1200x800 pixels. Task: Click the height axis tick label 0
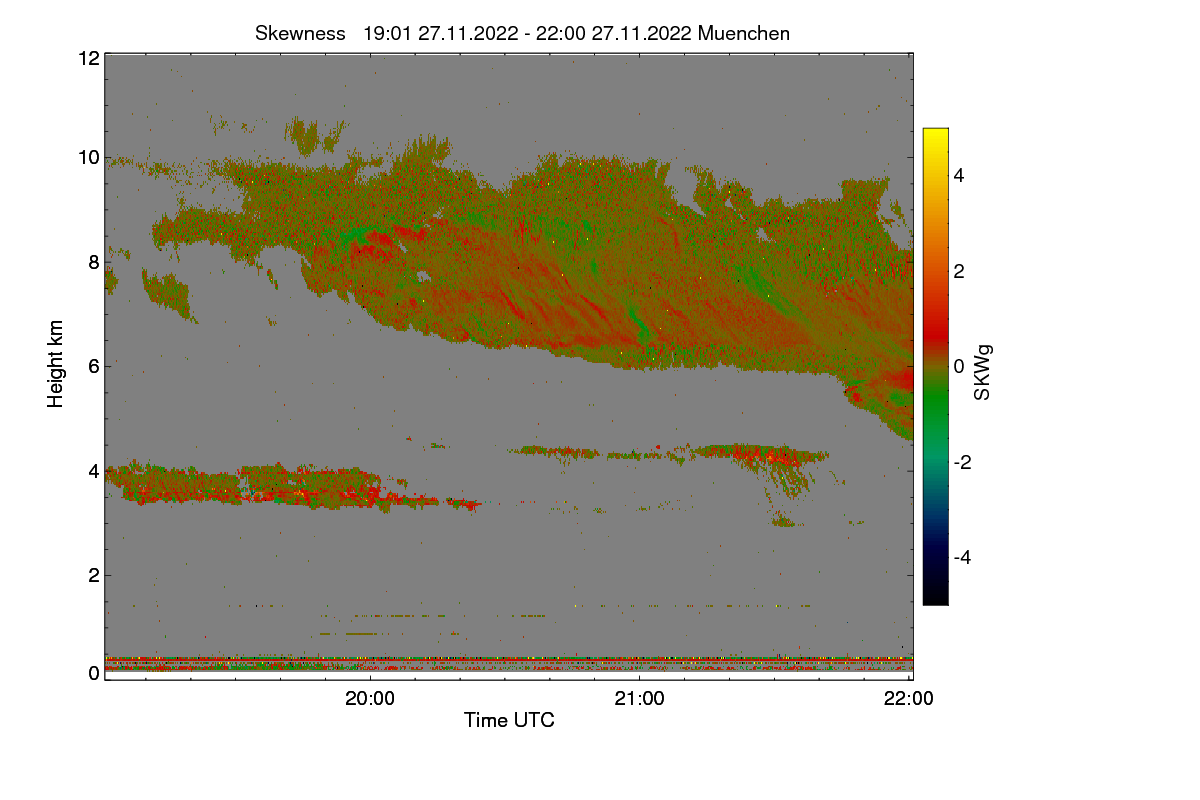click(x=93, y=673)
